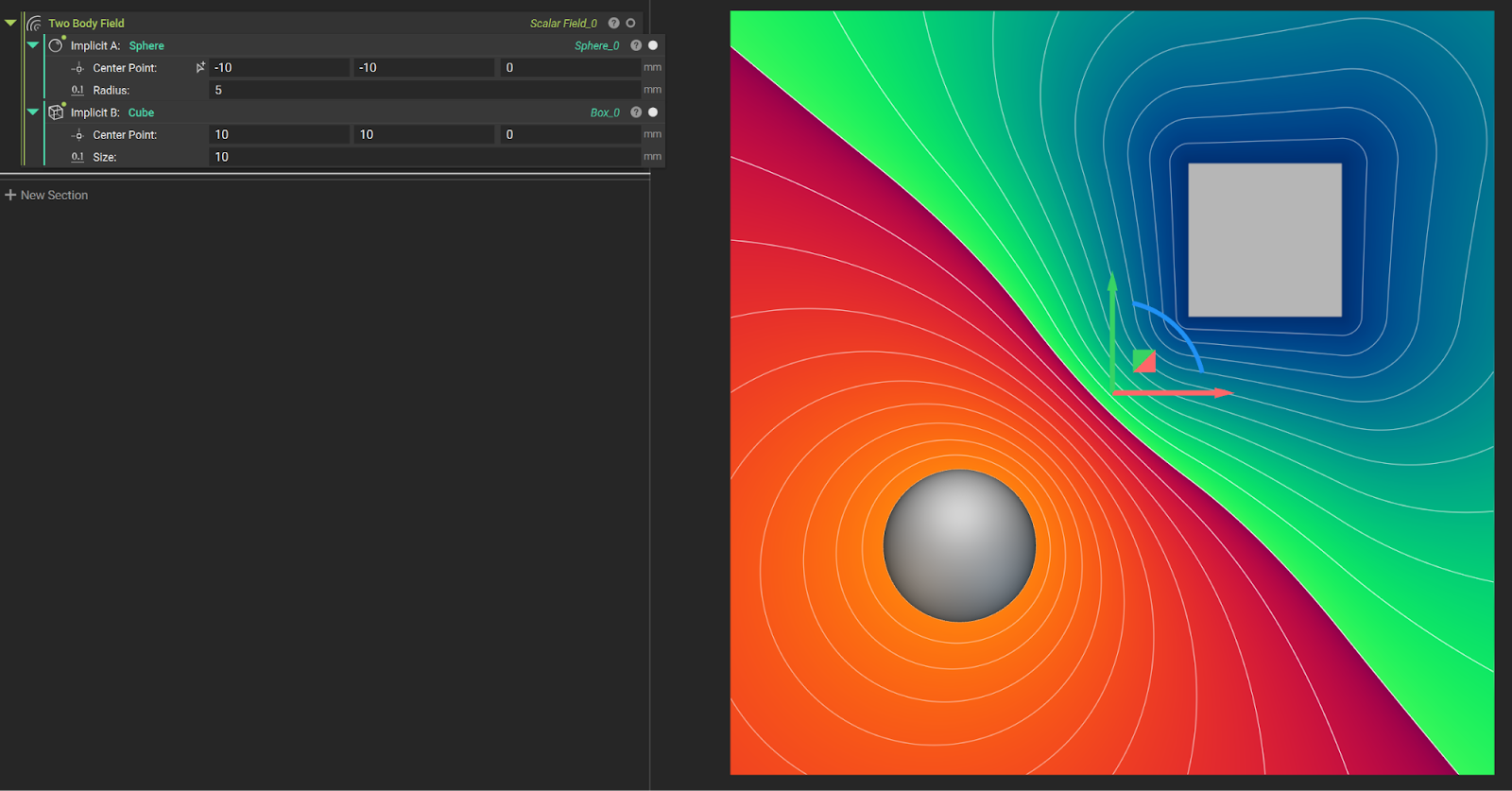Click the pick point icon in Sphere Center Point
This screenshot has height=791, width=1512.
click(200, 67)
